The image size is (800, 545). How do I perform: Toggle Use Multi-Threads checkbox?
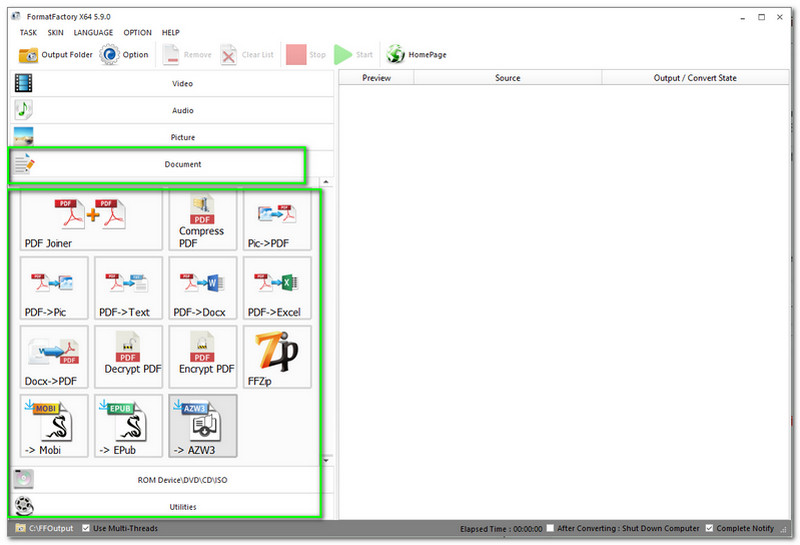point(86,528)
